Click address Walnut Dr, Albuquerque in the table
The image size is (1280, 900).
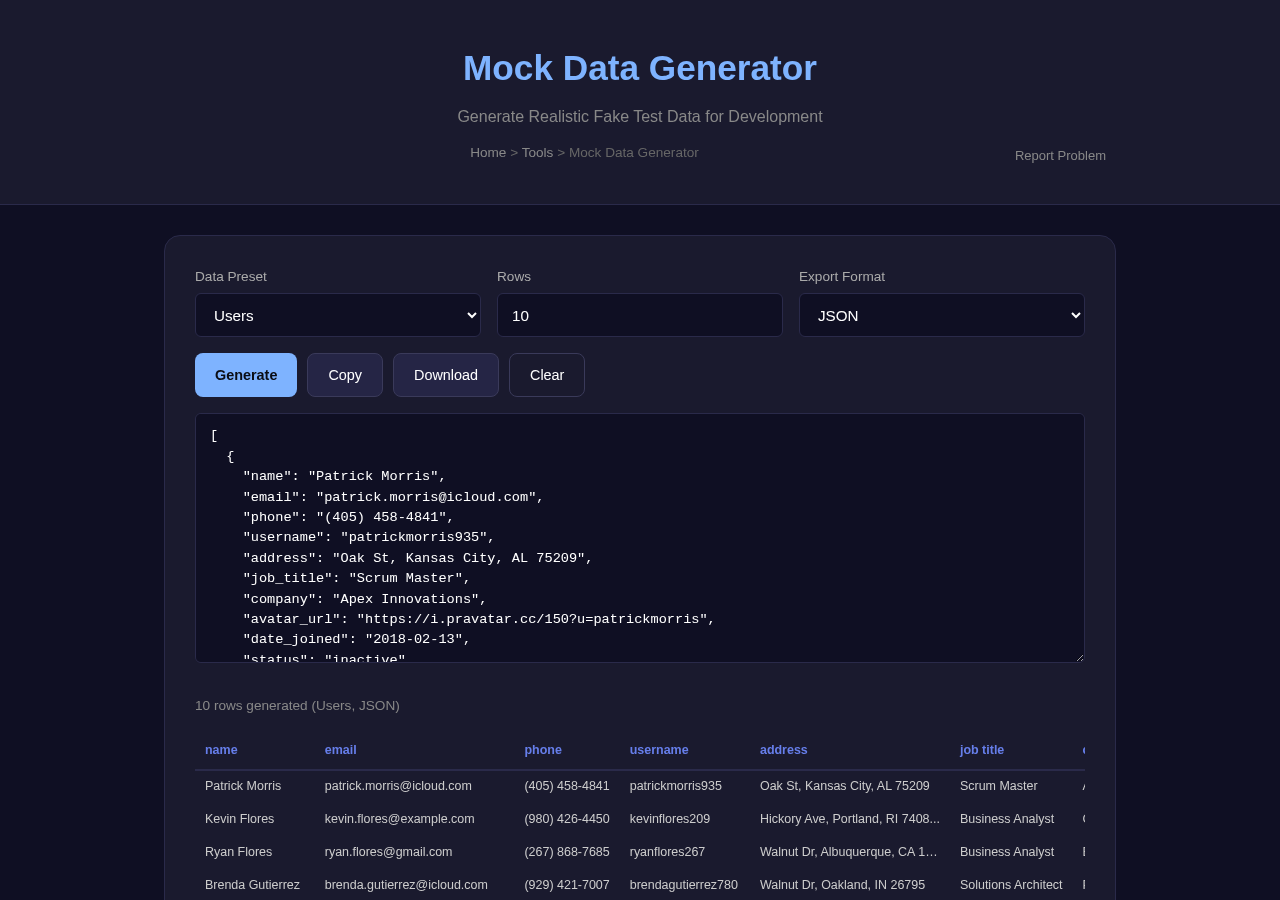pos(850,852)
